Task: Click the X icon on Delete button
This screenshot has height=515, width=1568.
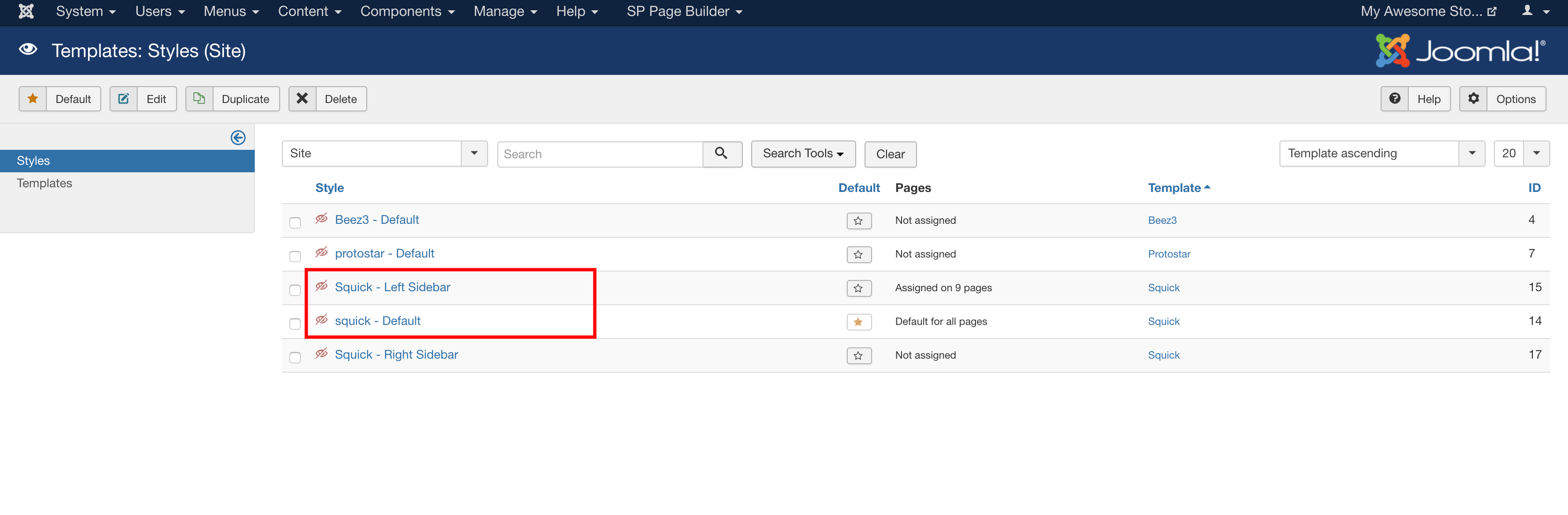Action: (302, 99)
